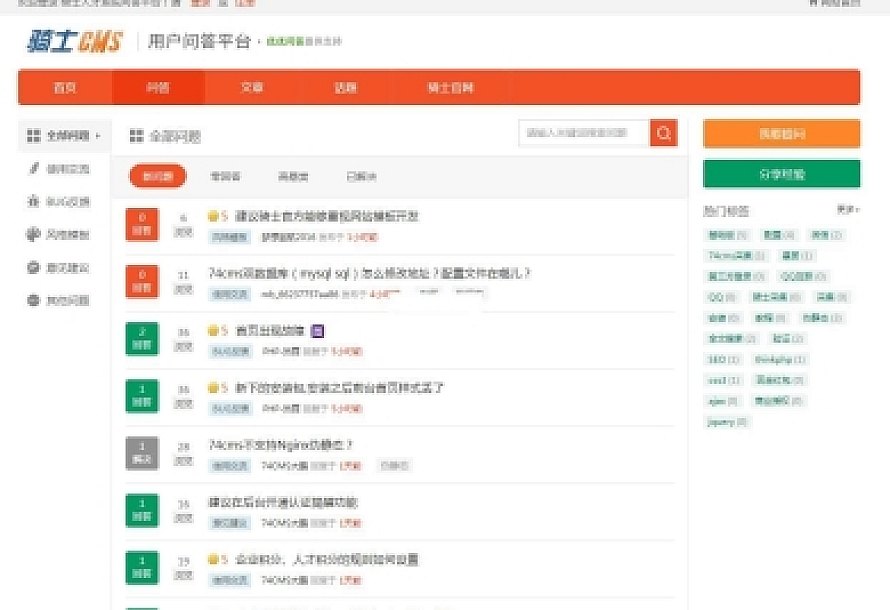Click the 其他问题 sidebar icon
Screen dimensions: 890x610
coord(33,300)
